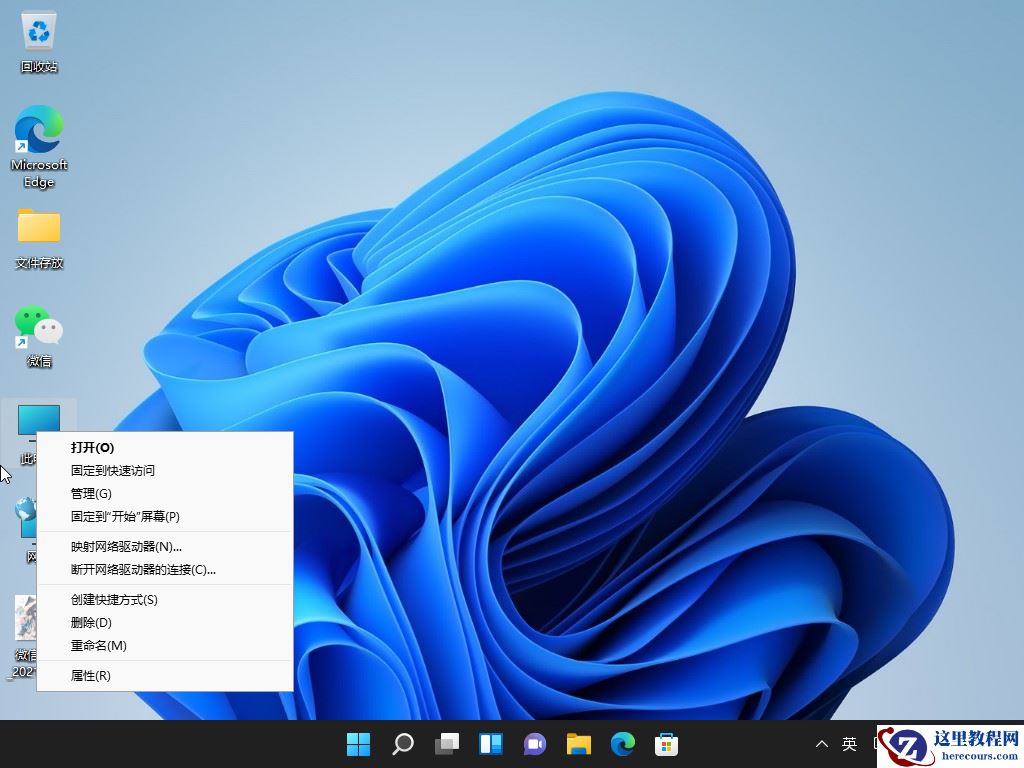
Task: Click the 英 input language indicator
Action: coord(849,744)
